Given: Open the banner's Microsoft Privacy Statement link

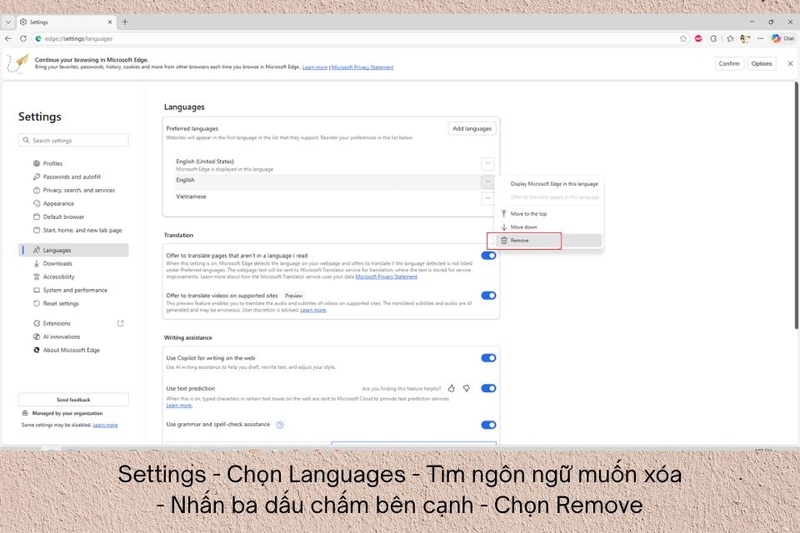Looking at the screenshot, I should pos(363,67).
